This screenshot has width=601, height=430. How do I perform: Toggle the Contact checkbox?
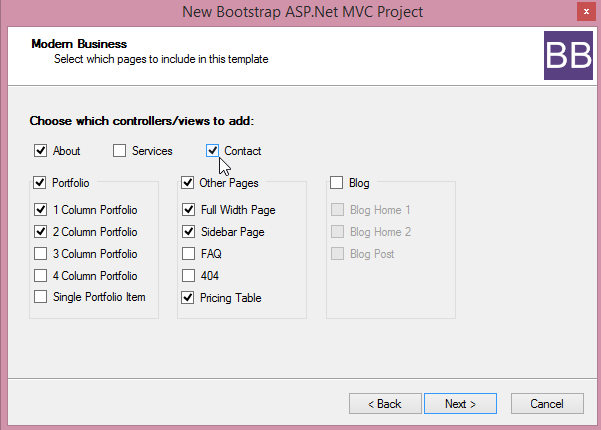click(x=212, y=151)
